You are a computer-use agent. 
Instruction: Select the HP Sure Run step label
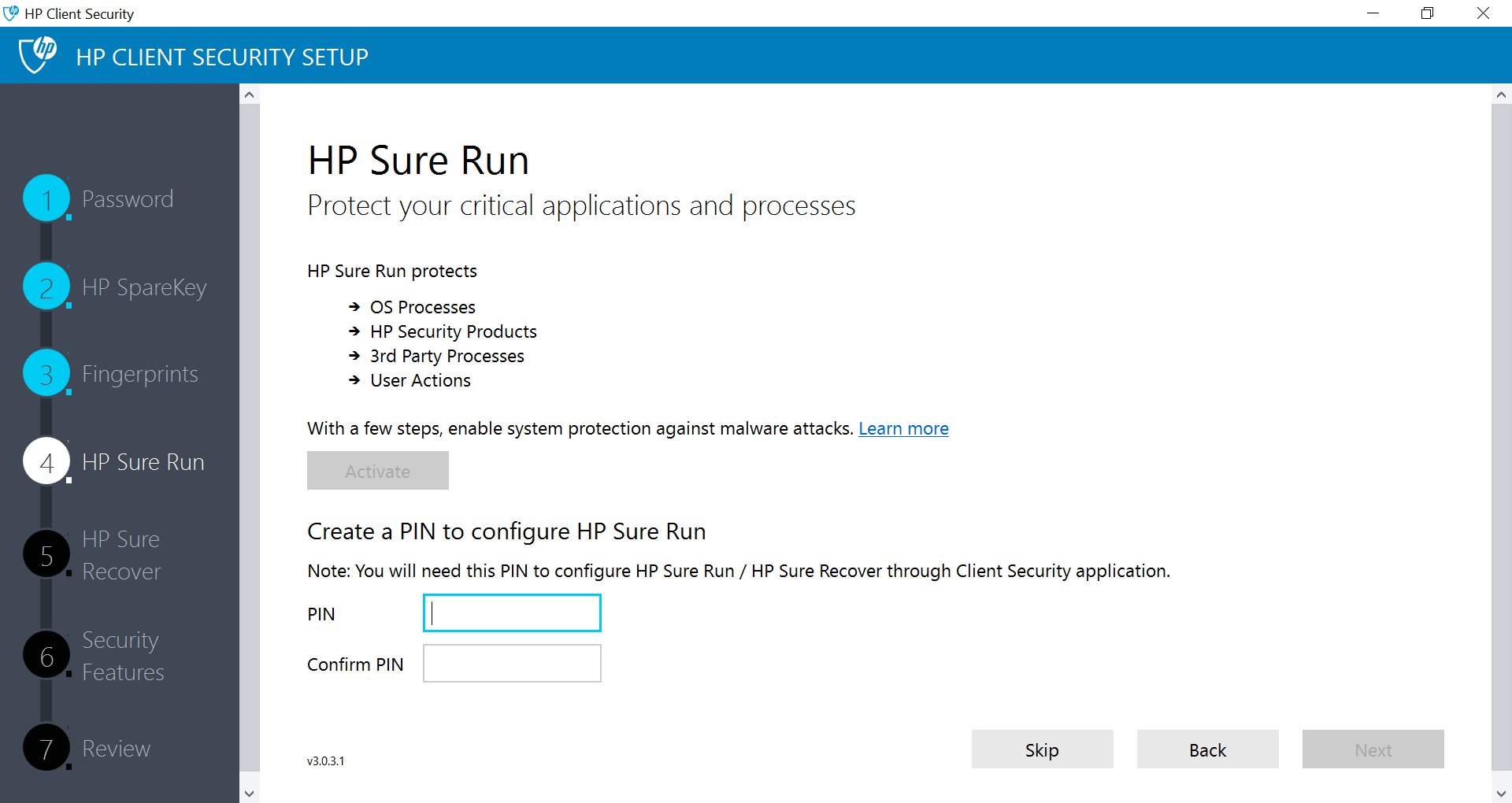[x=143, y=462]
